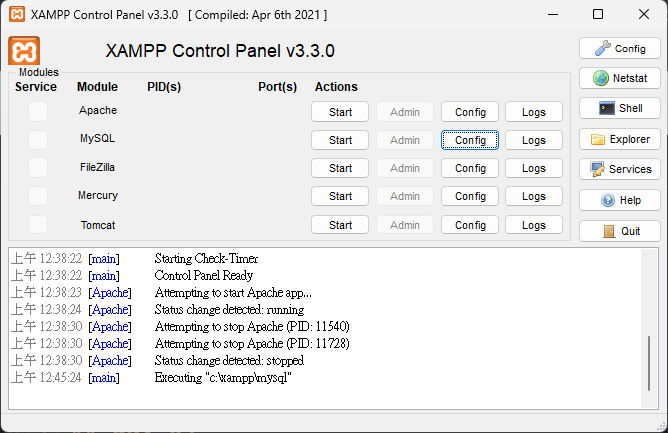This screenshot has width=668, height=433.
Task: Open the Mercury Config menu
Action: 470,196
